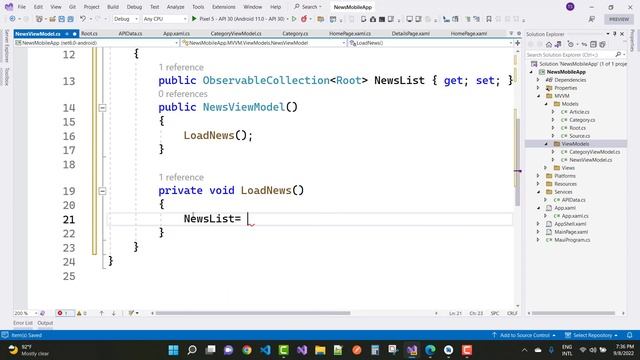
Task: Open the Pixel 5 device target dropdown
Action: point(287,19)
